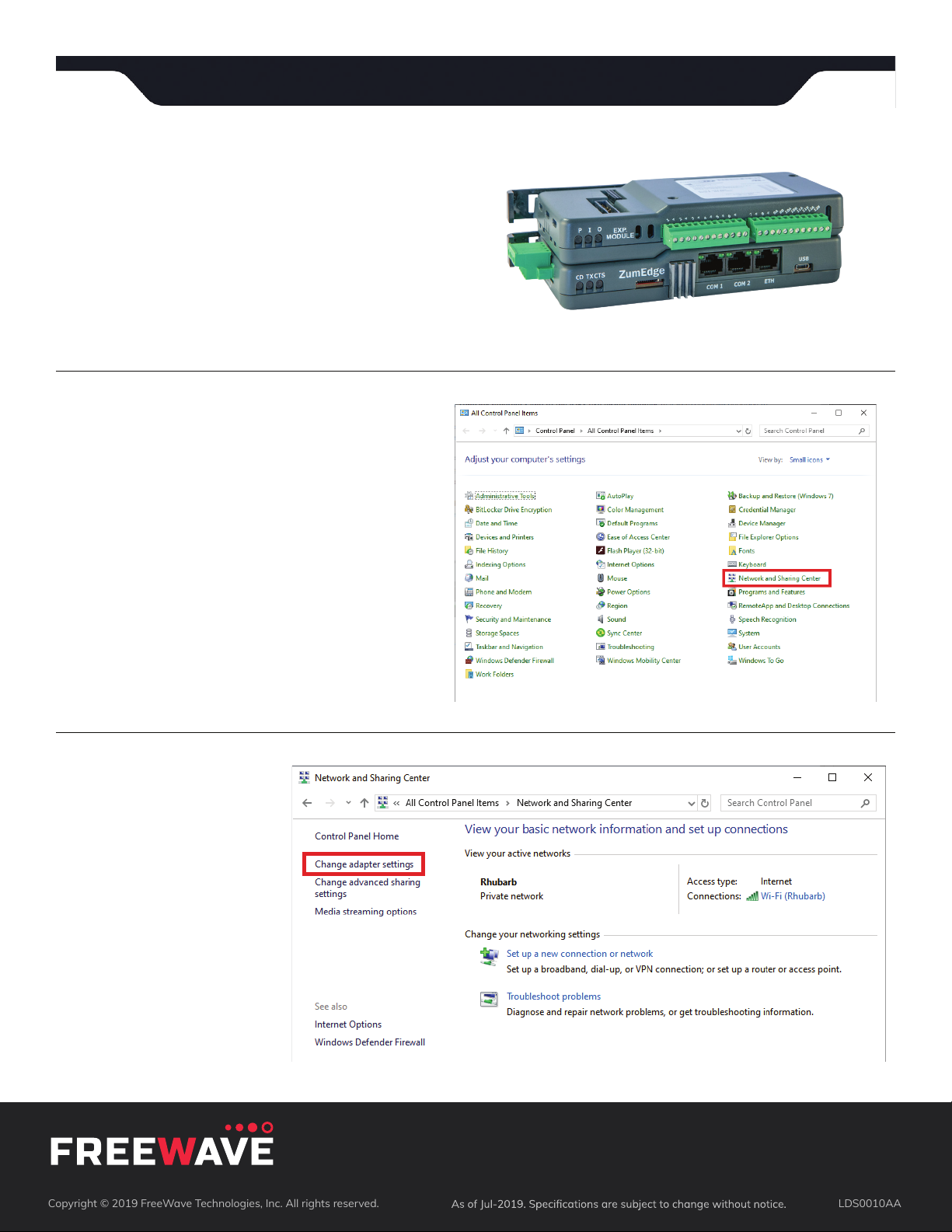Go back using Network and Sharing Center back arrow
Image resolution: width=952 pixels, height=1232 pixels.
[307, 803]
